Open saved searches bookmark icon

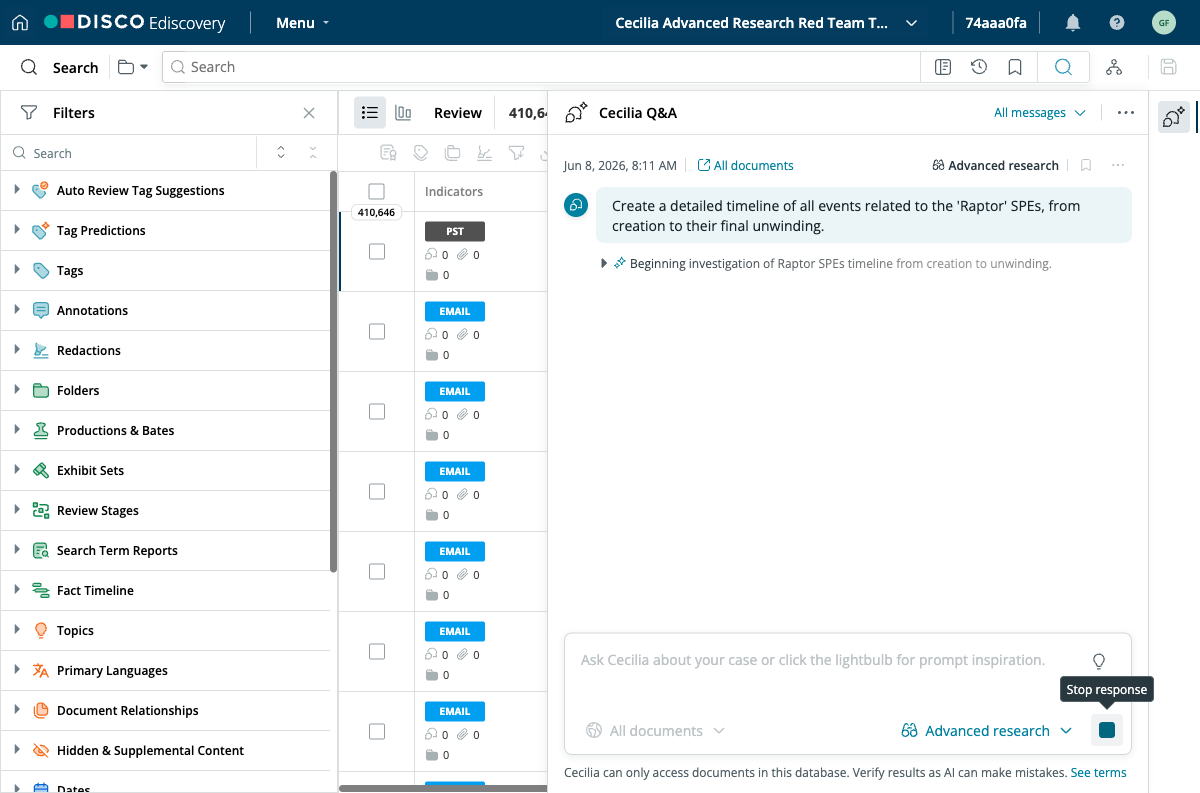click(x=1015, y=67)
